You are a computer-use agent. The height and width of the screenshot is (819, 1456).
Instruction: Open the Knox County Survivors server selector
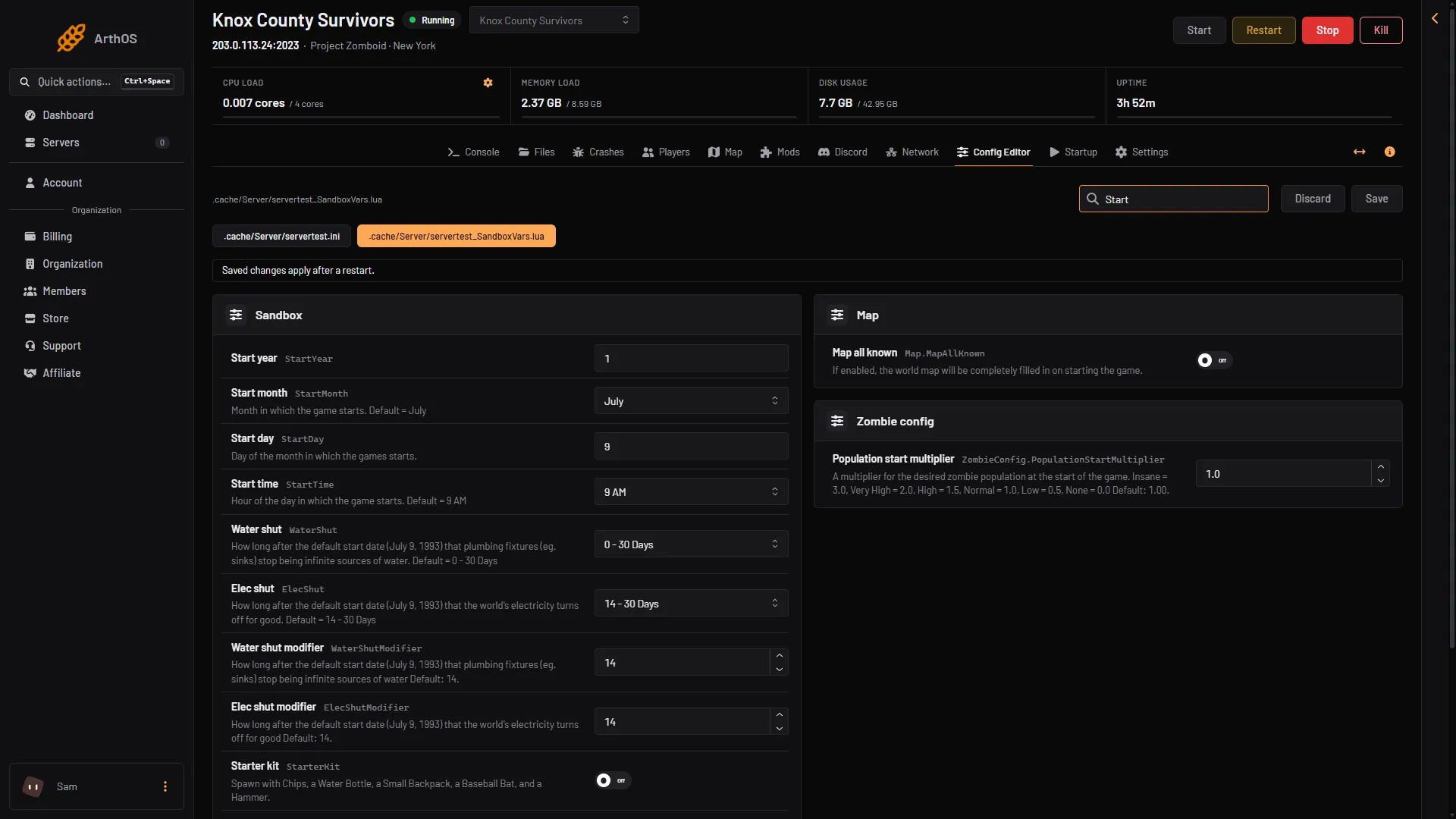tap(554, 20)
